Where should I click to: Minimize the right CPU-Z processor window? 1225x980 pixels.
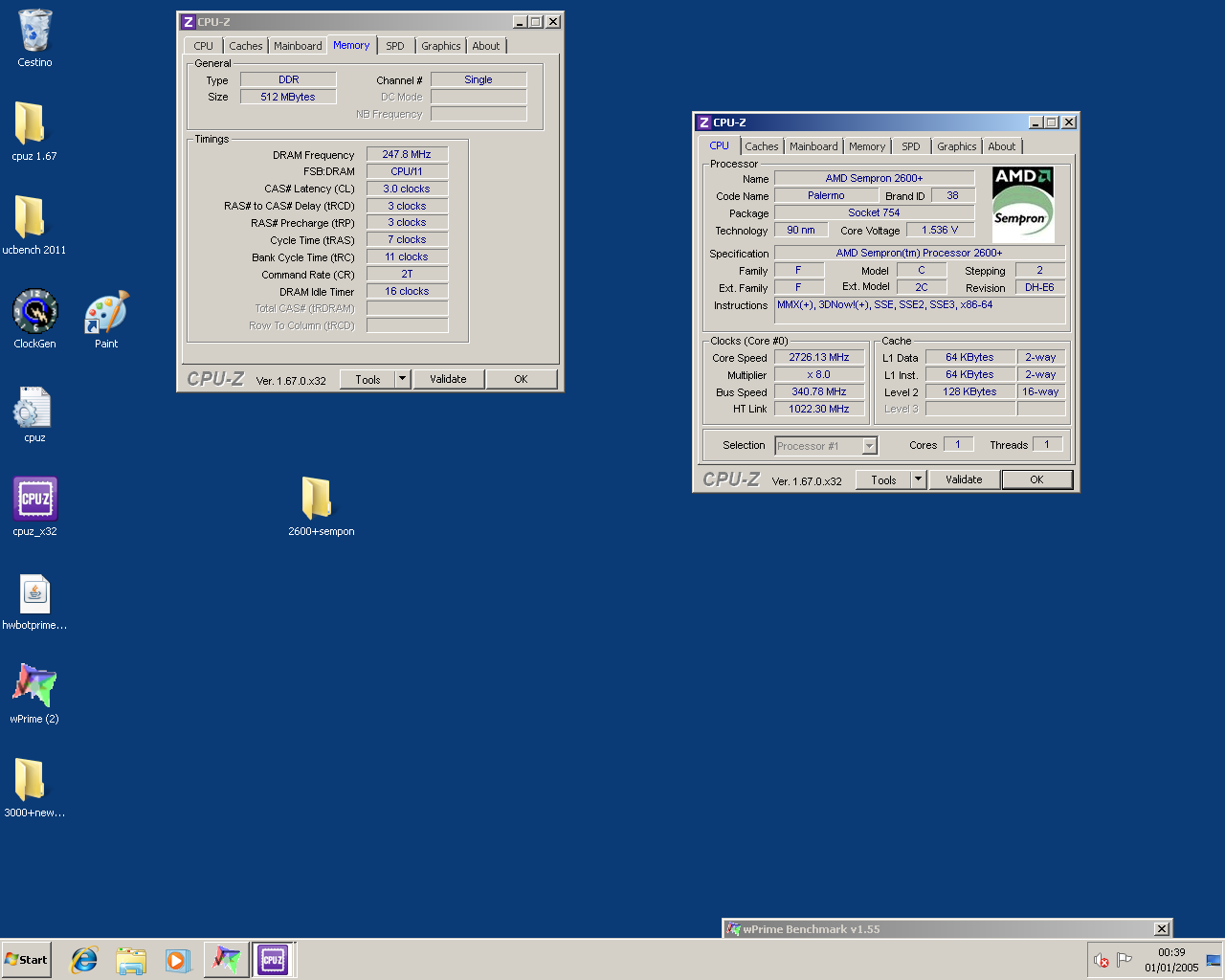point(1036,122)
